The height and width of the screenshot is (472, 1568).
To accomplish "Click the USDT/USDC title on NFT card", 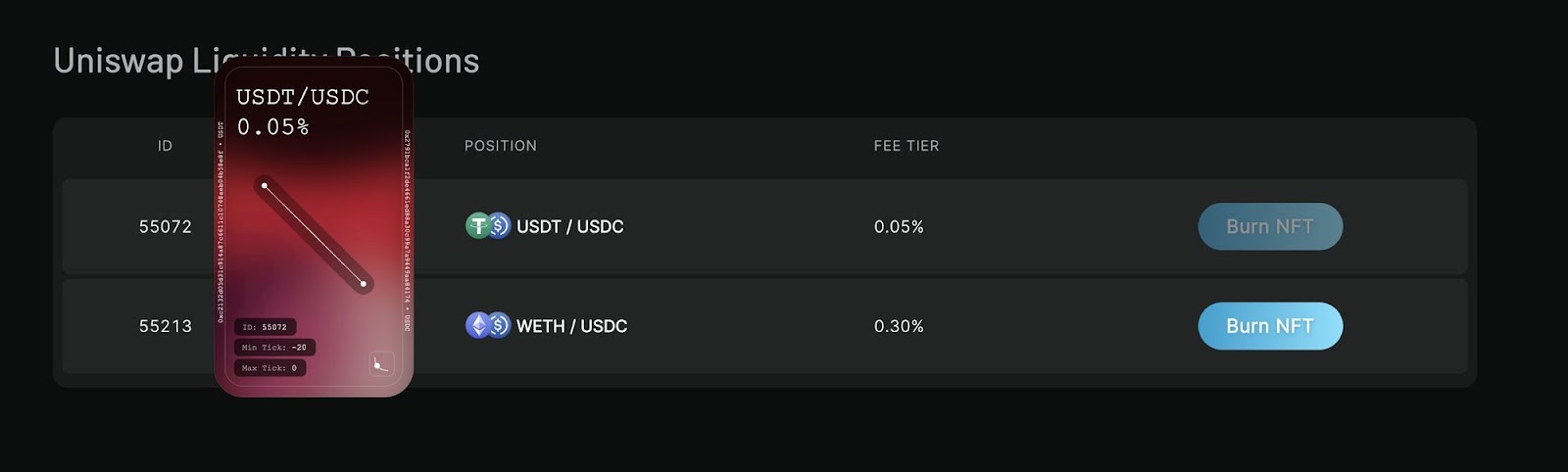I will click(303, 97).
